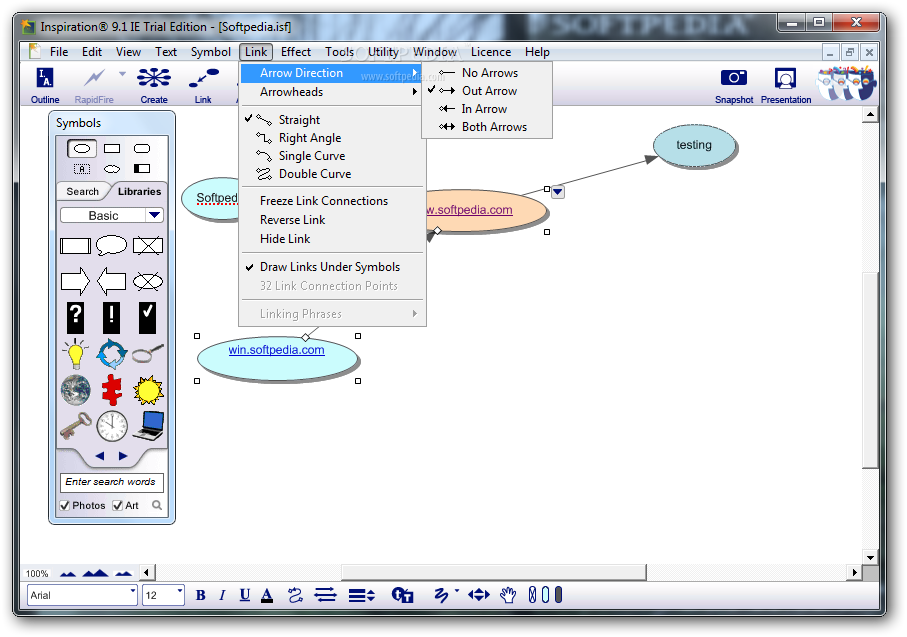Apply italic formatting button
Screen dimensions: 907x637
(x=222, y=595)
